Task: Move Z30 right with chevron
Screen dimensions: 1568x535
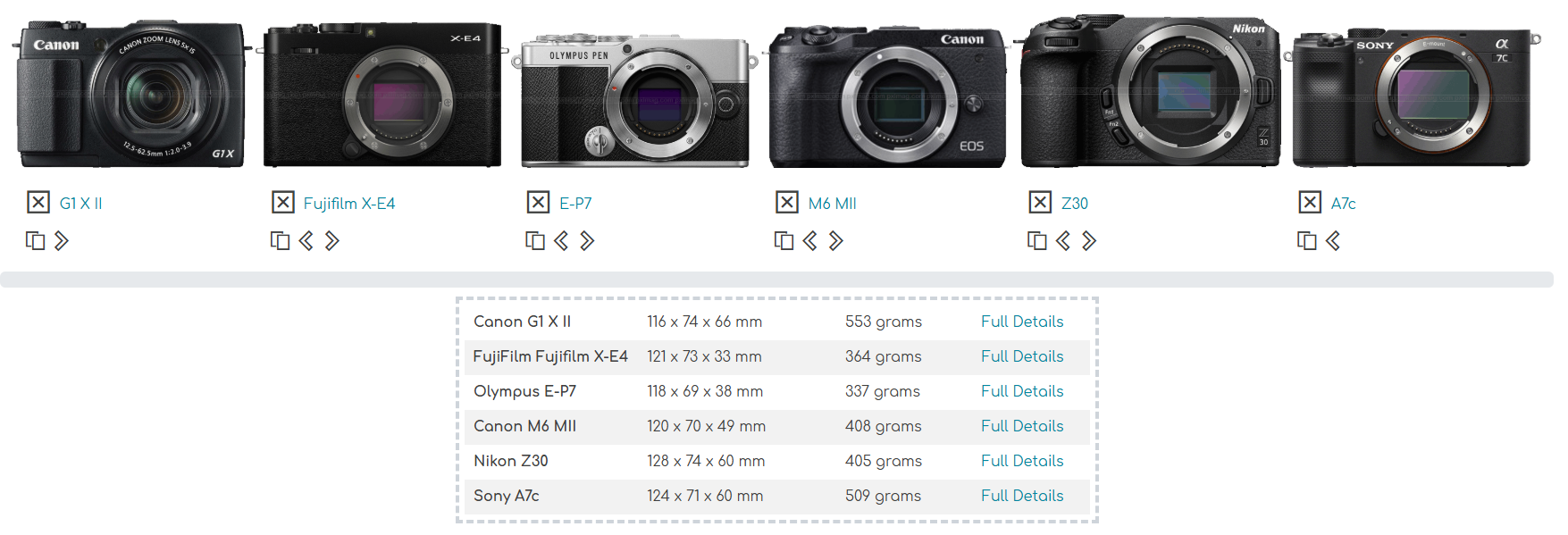Action: [1089, 241]
